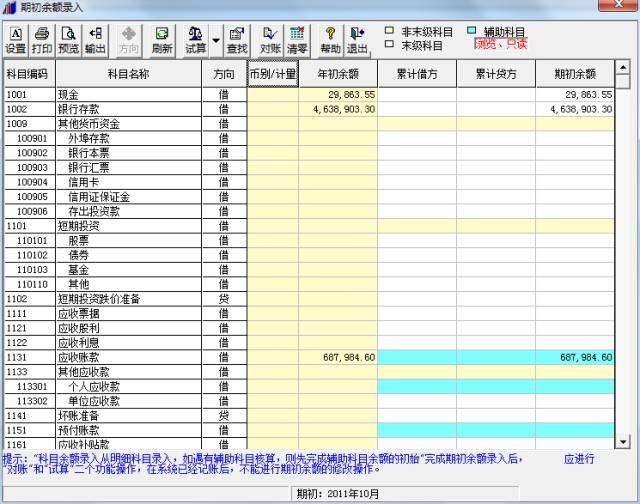Click 年初余额 cell for 现金
The width and height of the screenshot is (640, 504).
338,95
